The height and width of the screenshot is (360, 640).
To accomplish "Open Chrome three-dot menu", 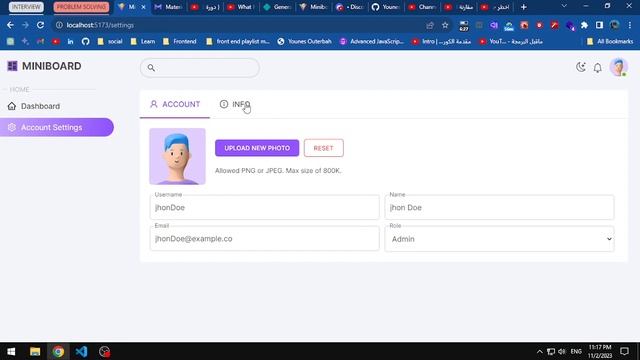I will (x=630, y=25).
